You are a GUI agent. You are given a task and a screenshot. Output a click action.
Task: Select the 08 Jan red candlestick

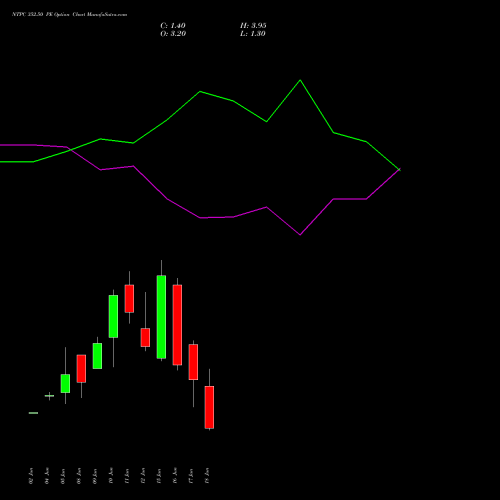pos(81,369)
